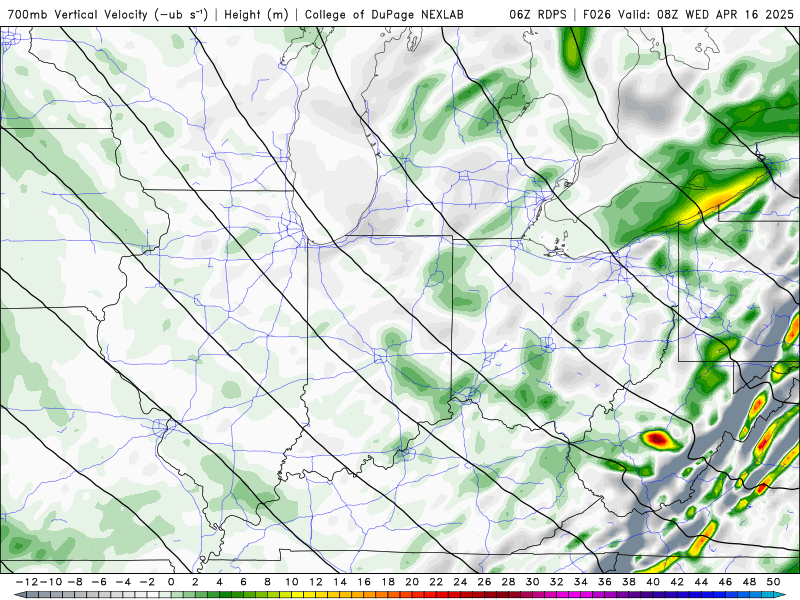Click the 'College of DuPage NEXLAB' text
The image size is (800, 600).
[x=384, y=14]
